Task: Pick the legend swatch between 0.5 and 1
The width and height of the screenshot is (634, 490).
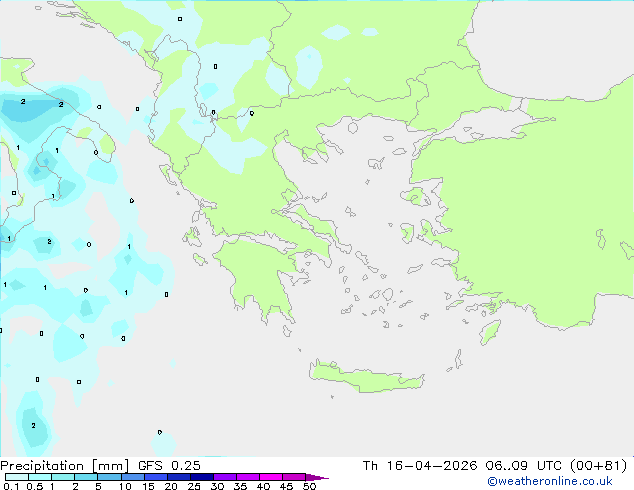Action: click(40, 477)
